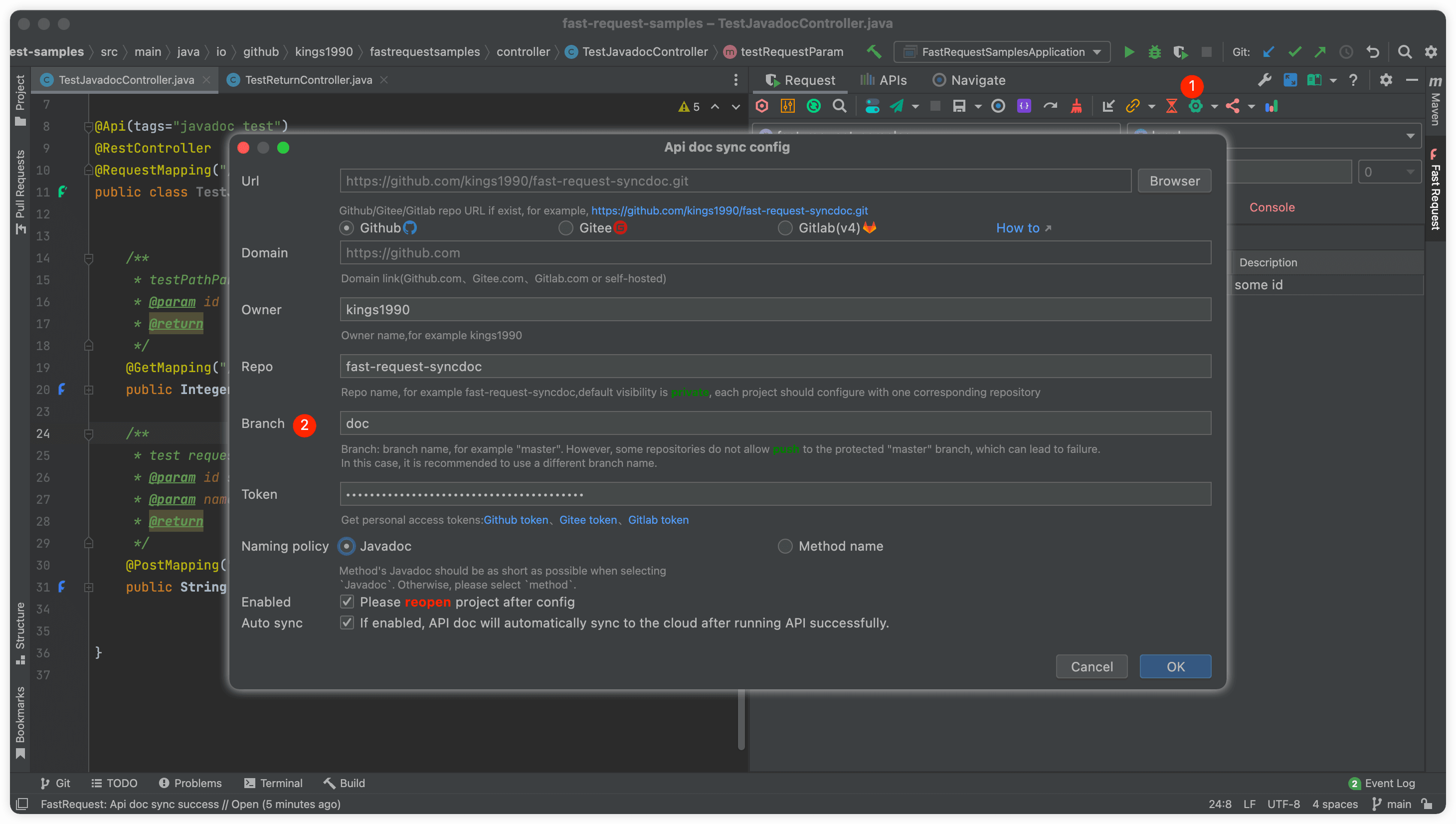Viewport: 1456px width, 824px height.
Task: Push changes with the green Git arrow icon
Action: (1320, 51)
